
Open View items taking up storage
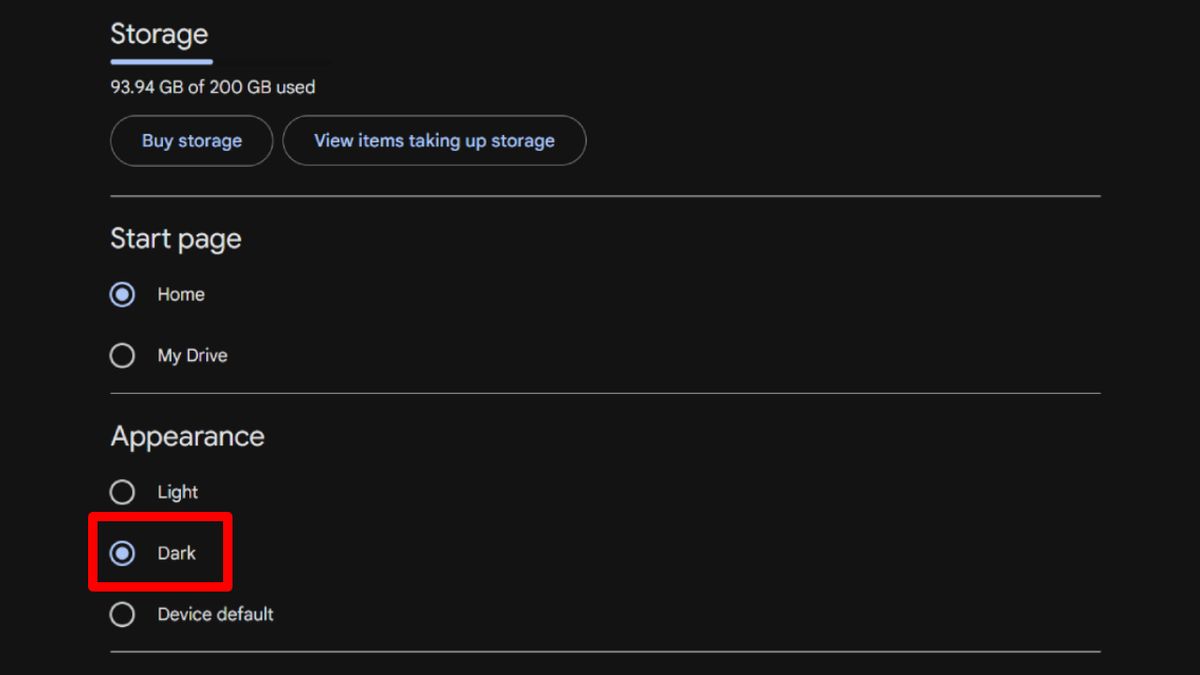point(434,140)
